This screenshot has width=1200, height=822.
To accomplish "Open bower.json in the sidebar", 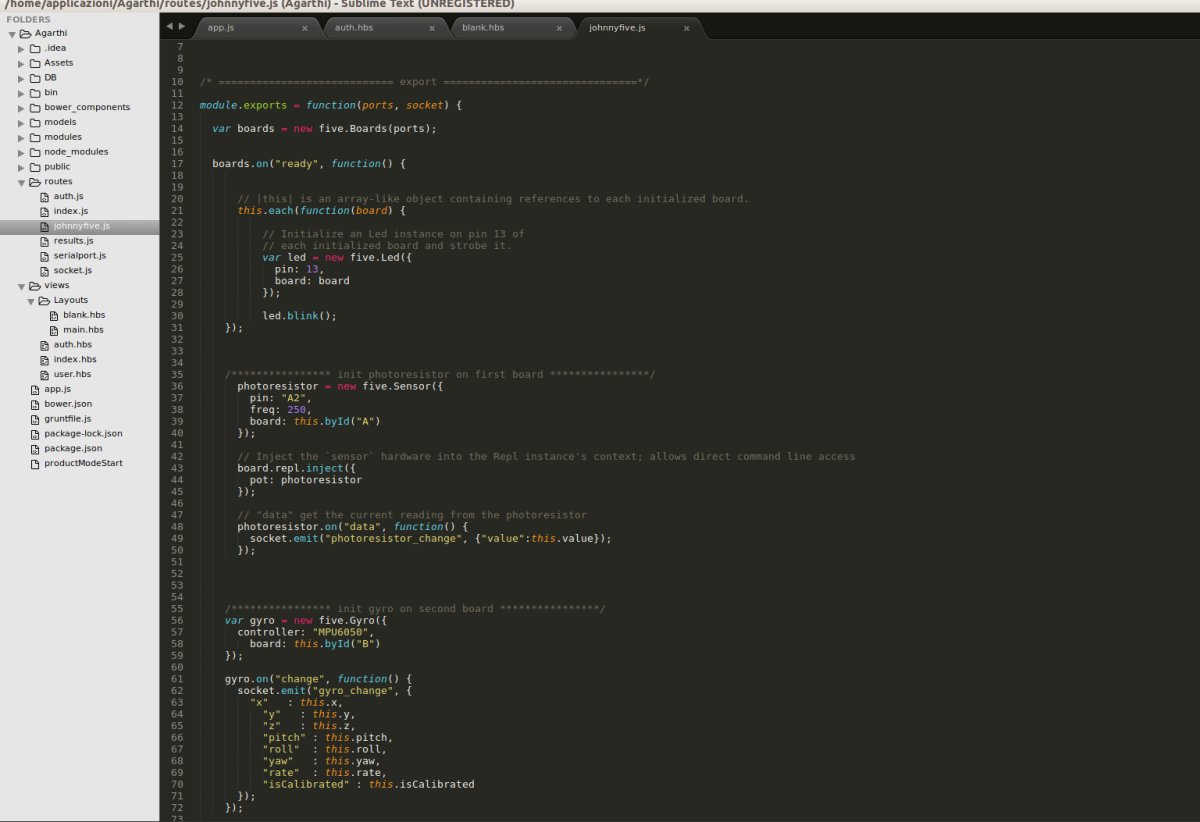I will tap(68, 404).
